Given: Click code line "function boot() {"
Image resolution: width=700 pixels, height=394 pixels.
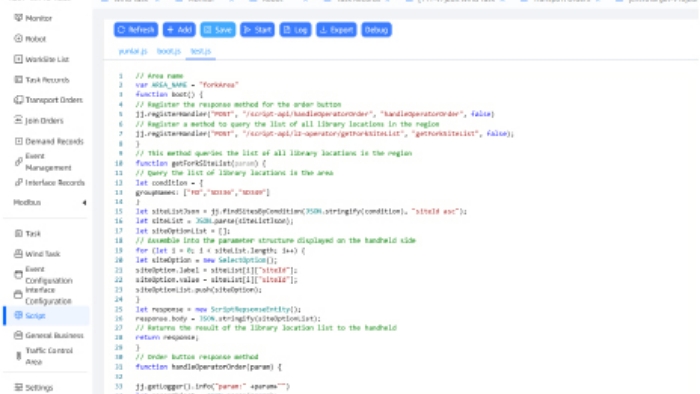Looking at the screenshot, I should pyautogui.click(x=169, y=95).
